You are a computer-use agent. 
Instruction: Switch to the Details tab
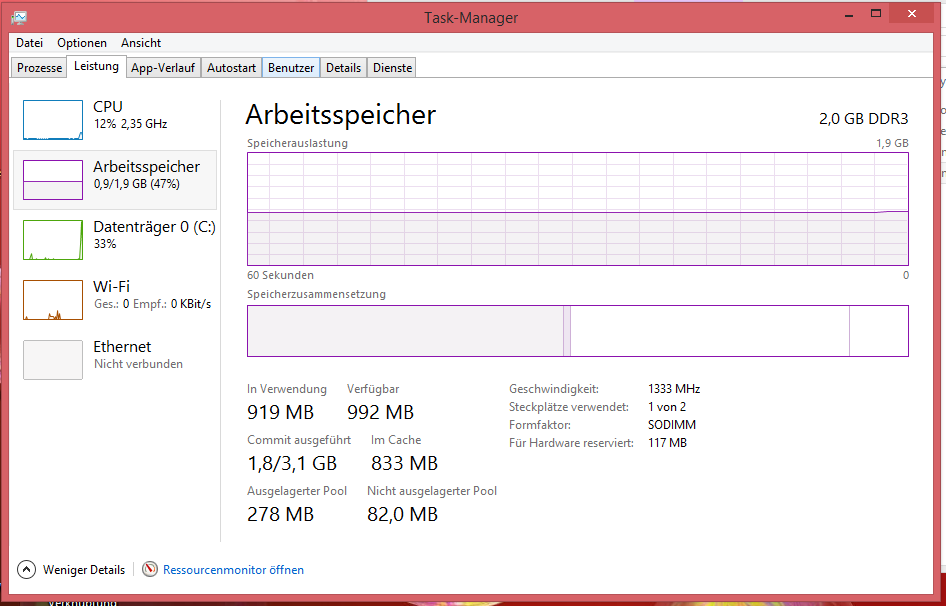click(x=343, y=68)
